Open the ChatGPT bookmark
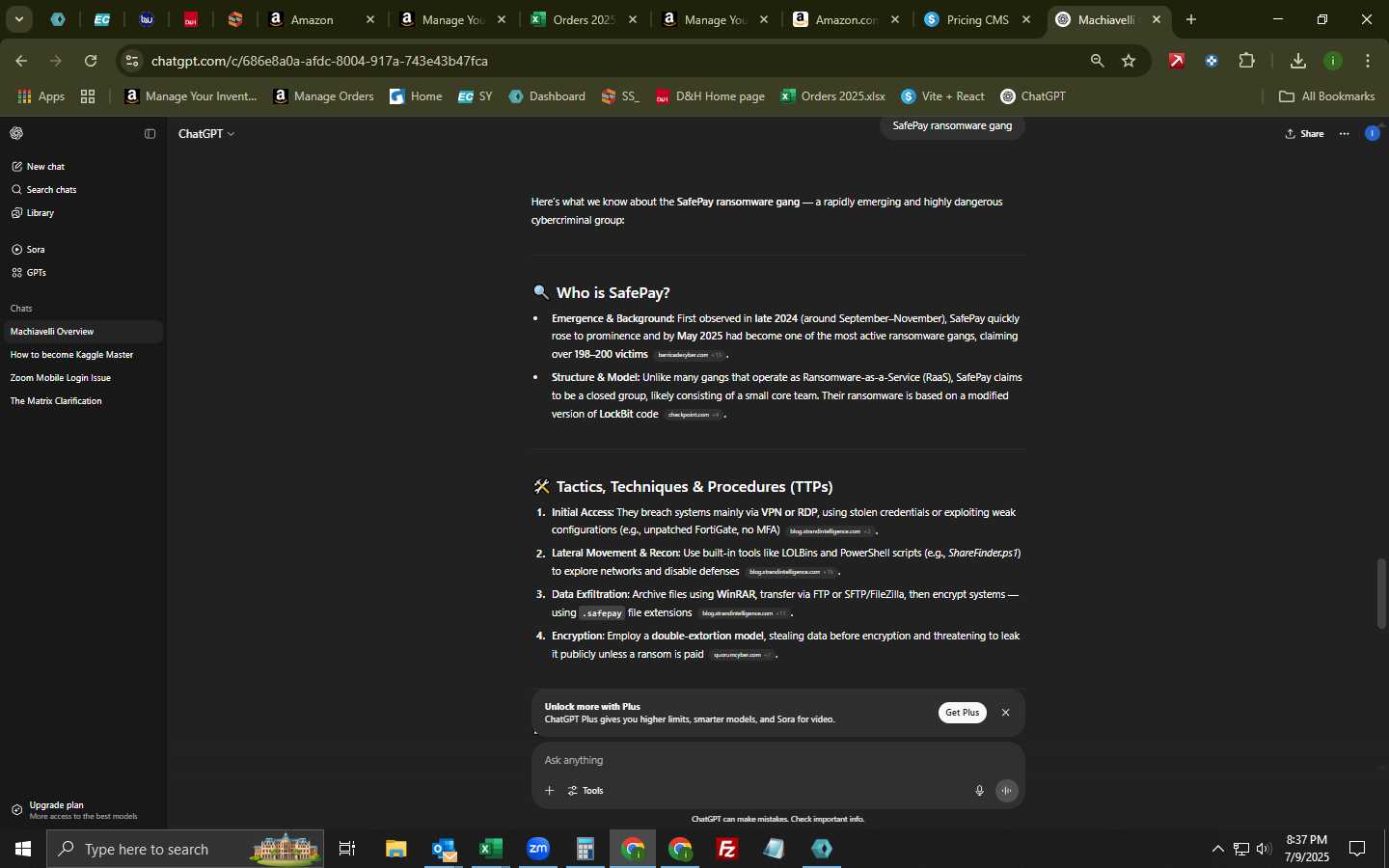 [1033, 96]
